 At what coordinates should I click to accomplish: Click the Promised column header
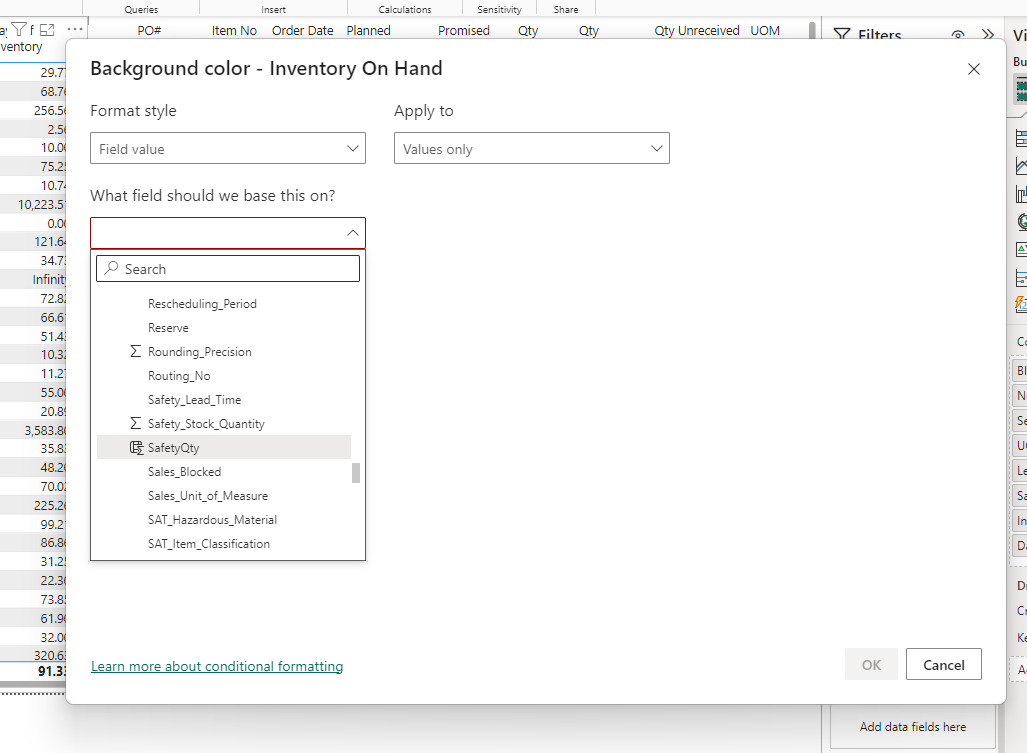coord(464,31)
